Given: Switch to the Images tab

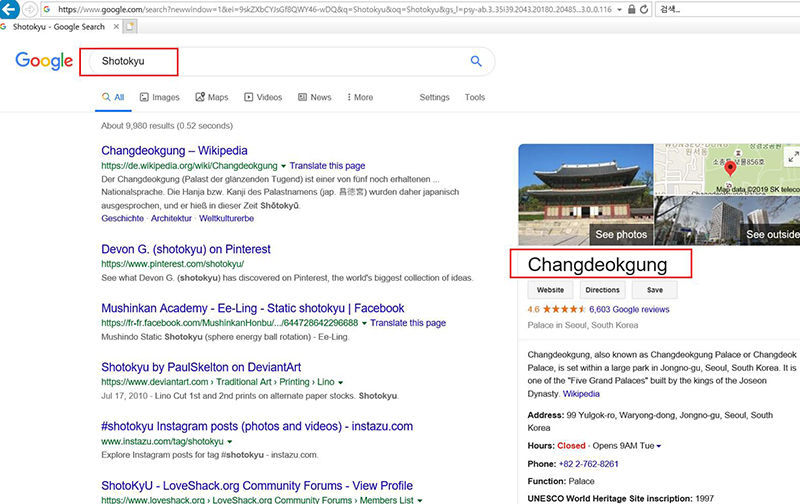Looking at the screenshot, I should pyautogui.click(x=160, y=97).
